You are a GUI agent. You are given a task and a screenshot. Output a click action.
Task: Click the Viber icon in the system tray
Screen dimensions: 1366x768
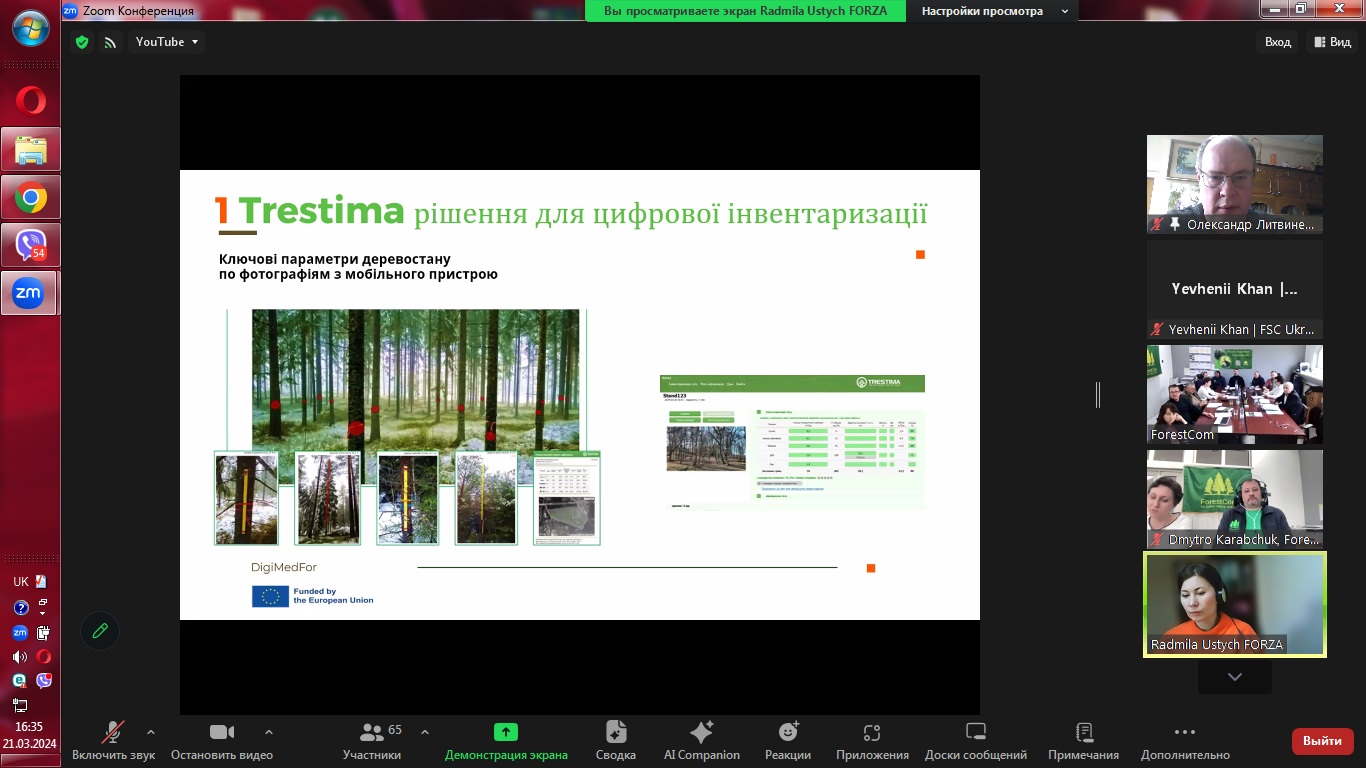[x=43, y=681]
